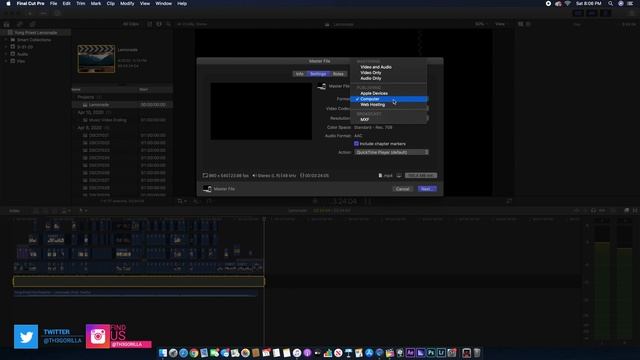Open the Window menu
Viewport: 640px width, 360px height.
coord(163,3)
